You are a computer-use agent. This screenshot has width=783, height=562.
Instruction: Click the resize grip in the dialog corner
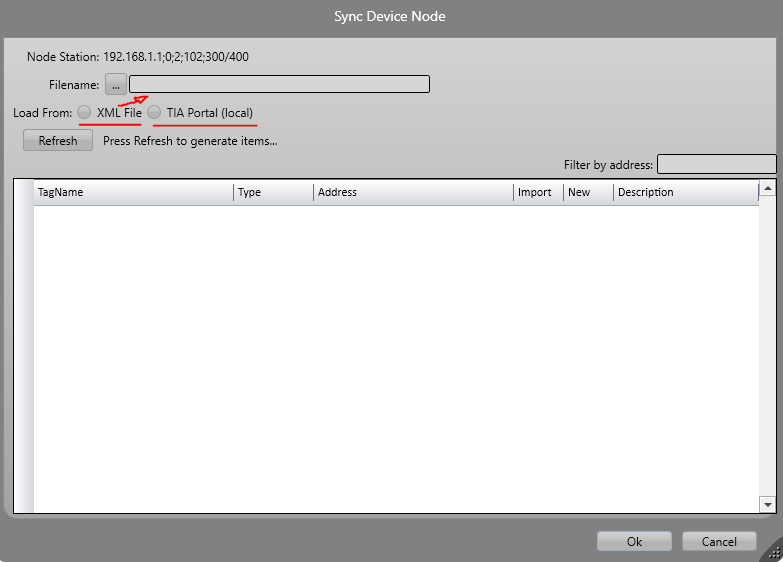click(x=773, y=551)
